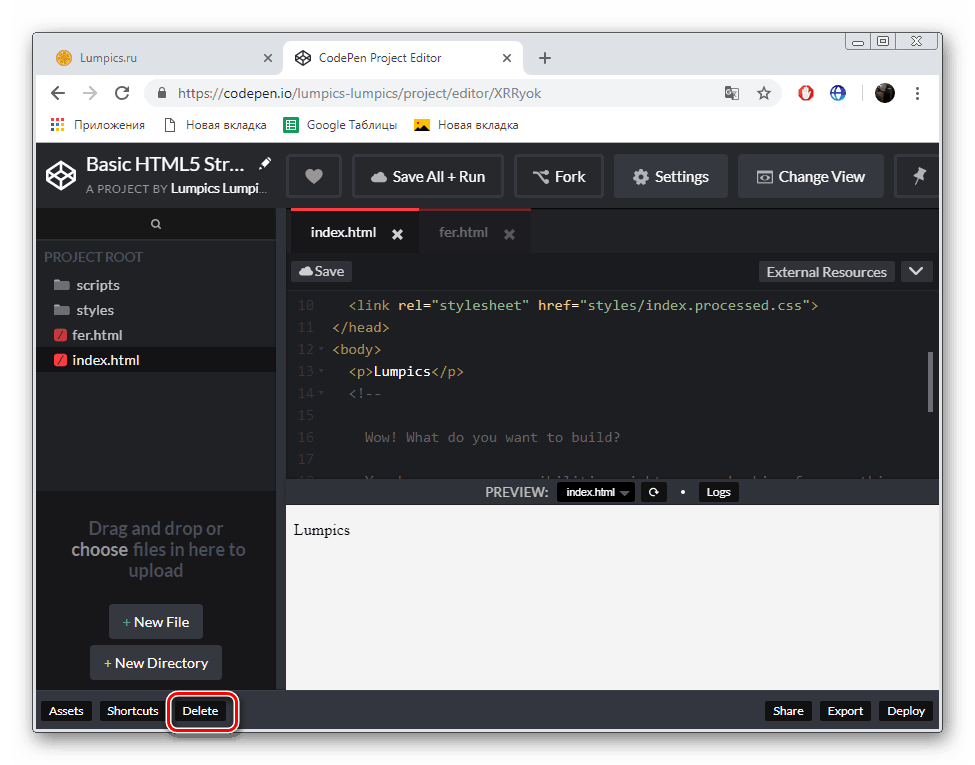Click the red Opera ad-blocker extension icon
Image resolution: width=975 pixels, height=765 pixels.
(805, 92)
